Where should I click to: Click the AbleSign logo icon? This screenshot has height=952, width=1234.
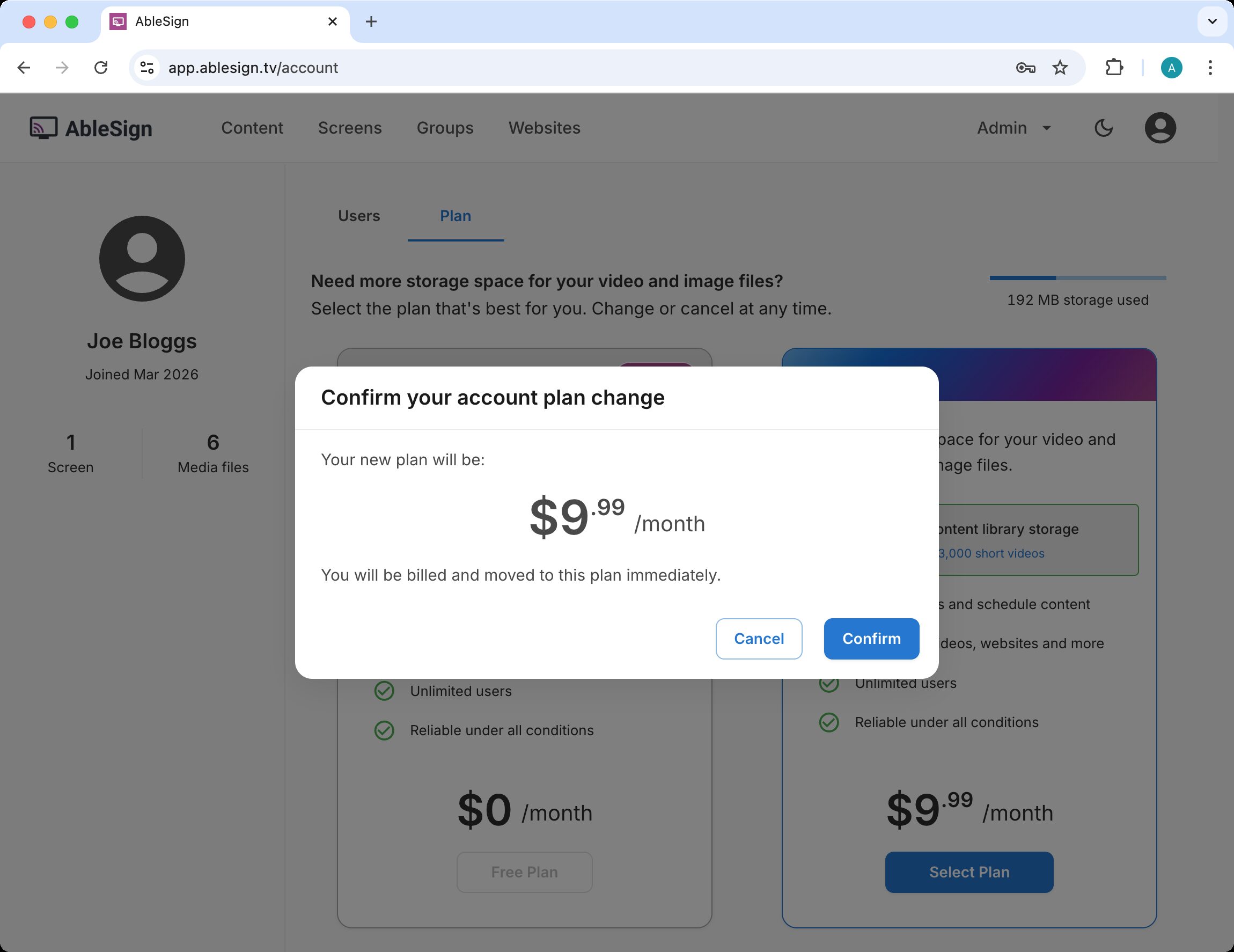click(43, 128)
